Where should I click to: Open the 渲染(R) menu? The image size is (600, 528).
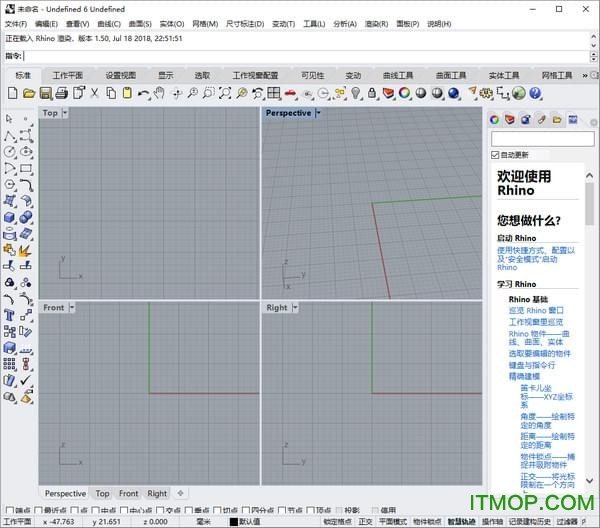pos(376,24)
